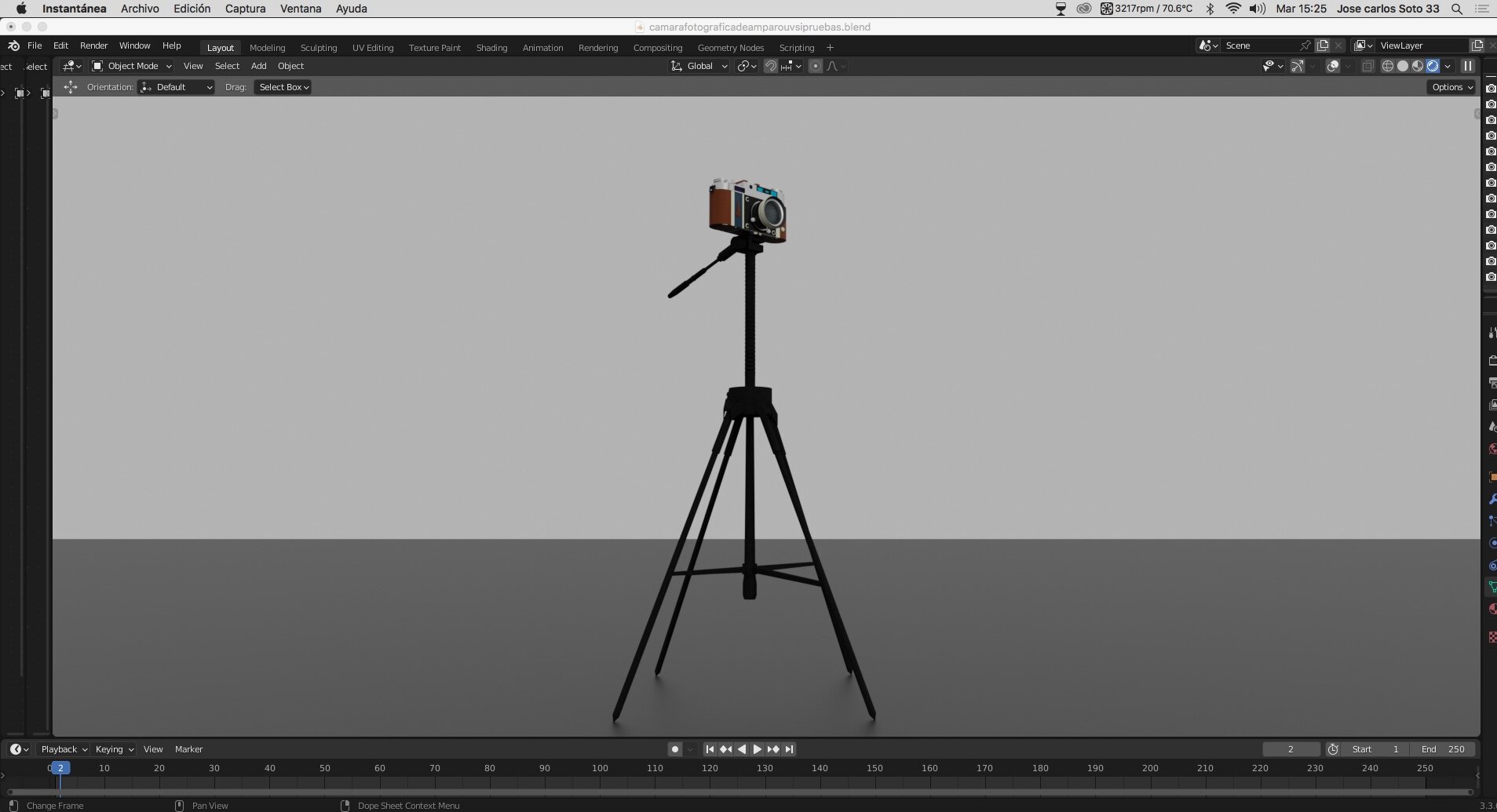Create a new scene icon next to Scene

pyautogui.click(x=1323, y=46)
